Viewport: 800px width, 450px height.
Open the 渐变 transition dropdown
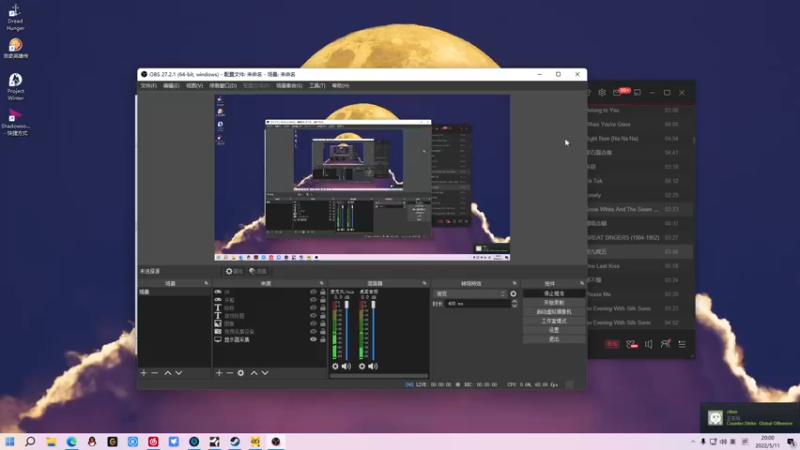pos(469,294)
